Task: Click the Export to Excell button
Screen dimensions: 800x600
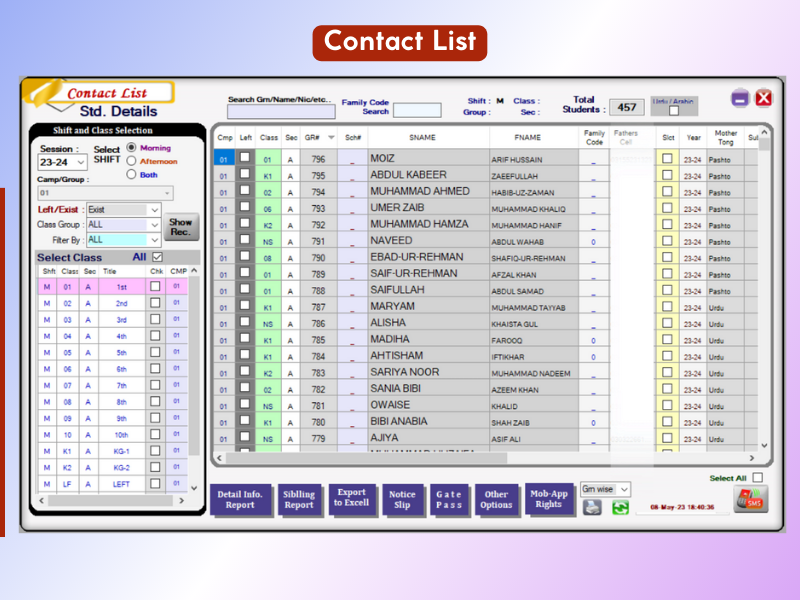Action: (x=351, y=498)
